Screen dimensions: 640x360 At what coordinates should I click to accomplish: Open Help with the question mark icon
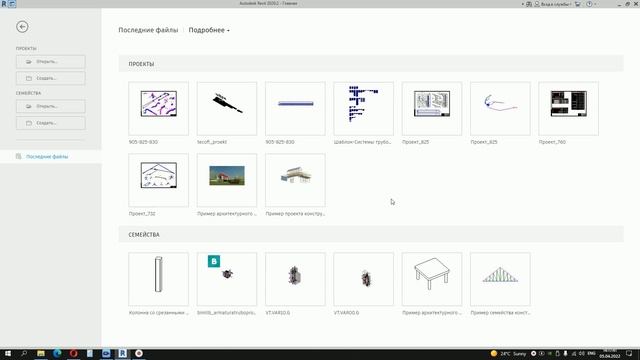point(589,4)
